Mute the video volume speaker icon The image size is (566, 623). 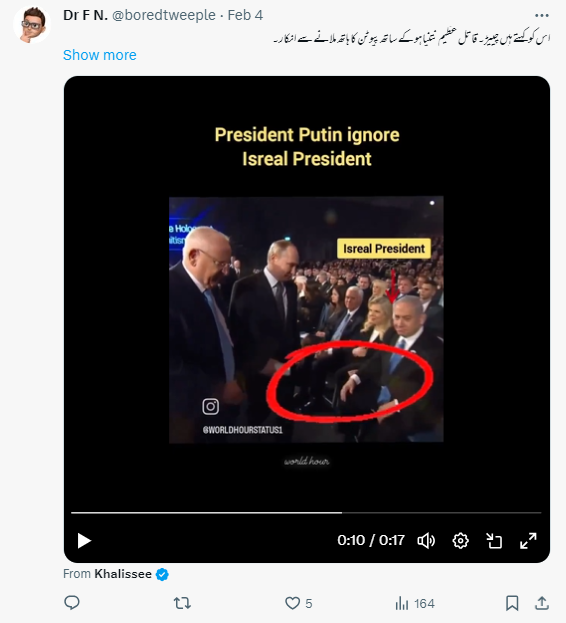point(426,541)
